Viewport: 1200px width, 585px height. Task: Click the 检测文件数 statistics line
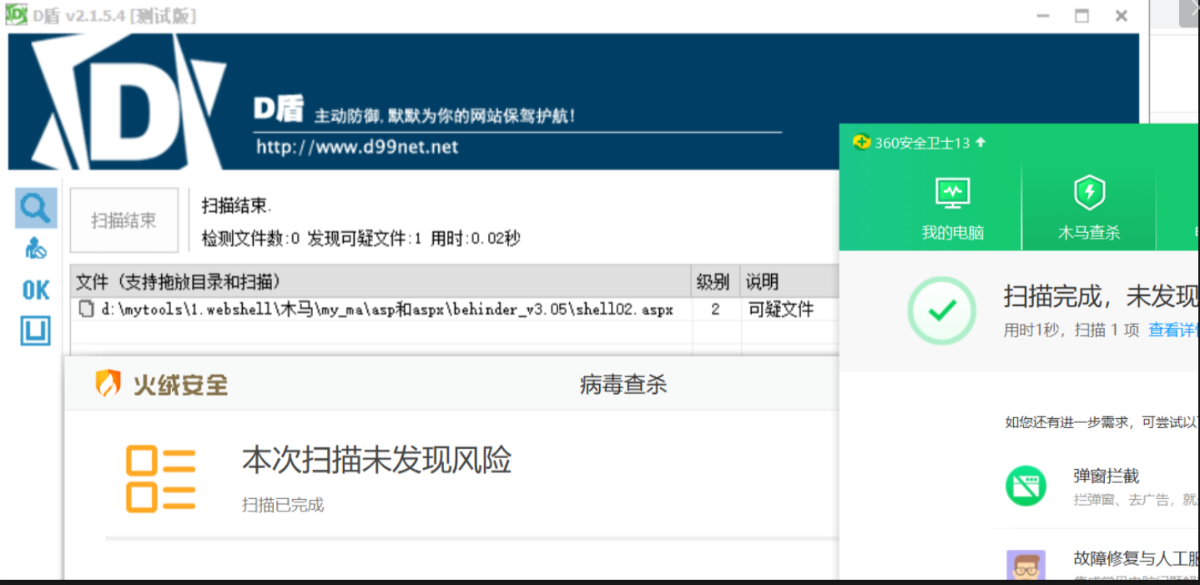pyautogui.click(x=361, y=239)
